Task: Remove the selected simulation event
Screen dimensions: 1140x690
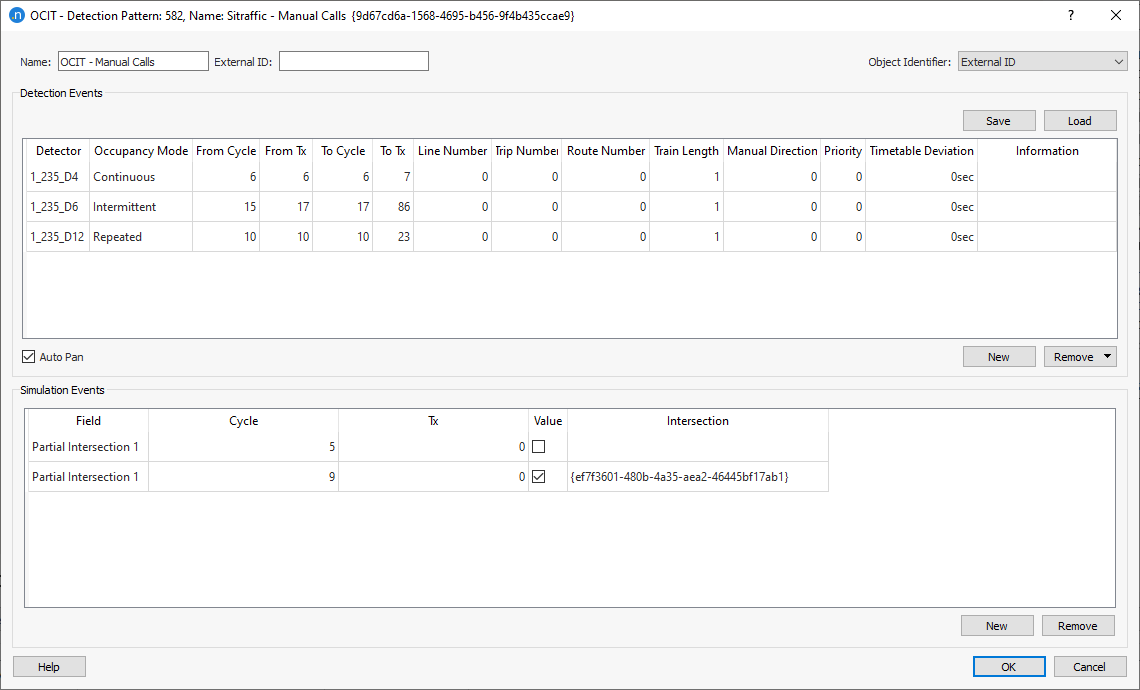Action: (x=1078, y=625)
